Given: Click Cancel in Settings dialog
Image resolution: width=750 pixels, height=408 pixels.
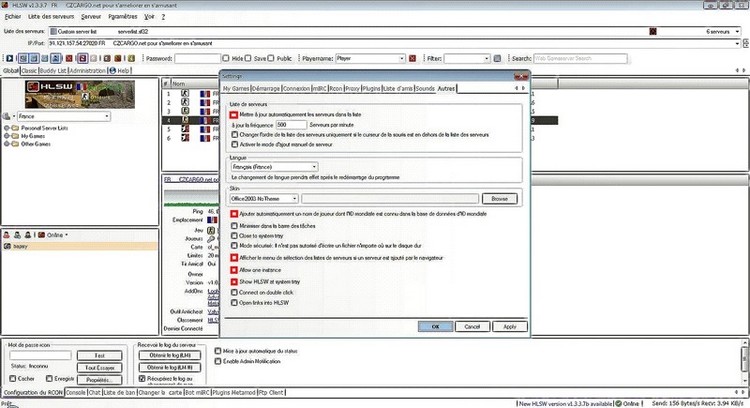Looking at the screenshot, I should [472, 327].
